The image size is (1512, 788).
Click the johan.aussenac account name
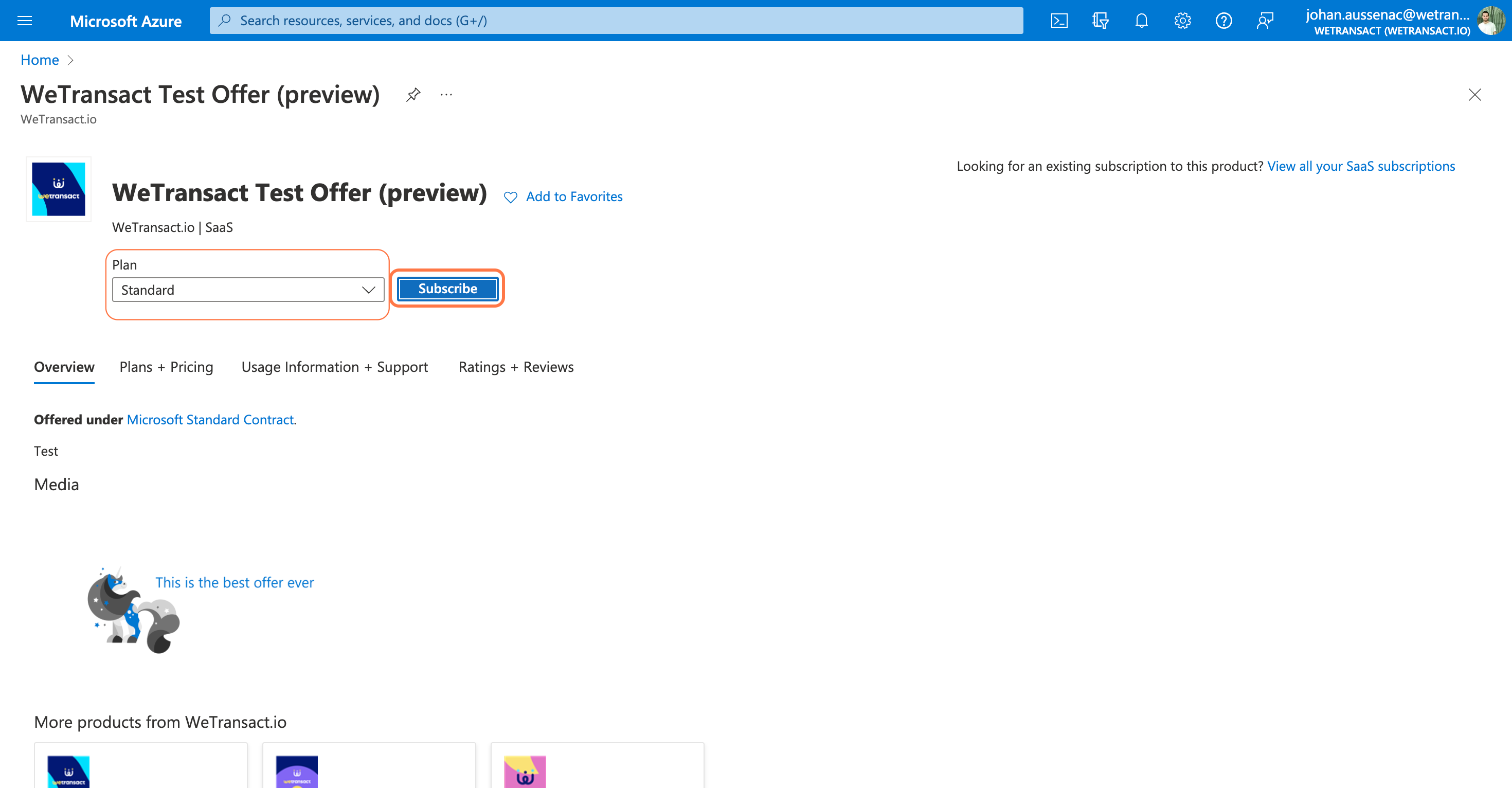point(1388,15)
